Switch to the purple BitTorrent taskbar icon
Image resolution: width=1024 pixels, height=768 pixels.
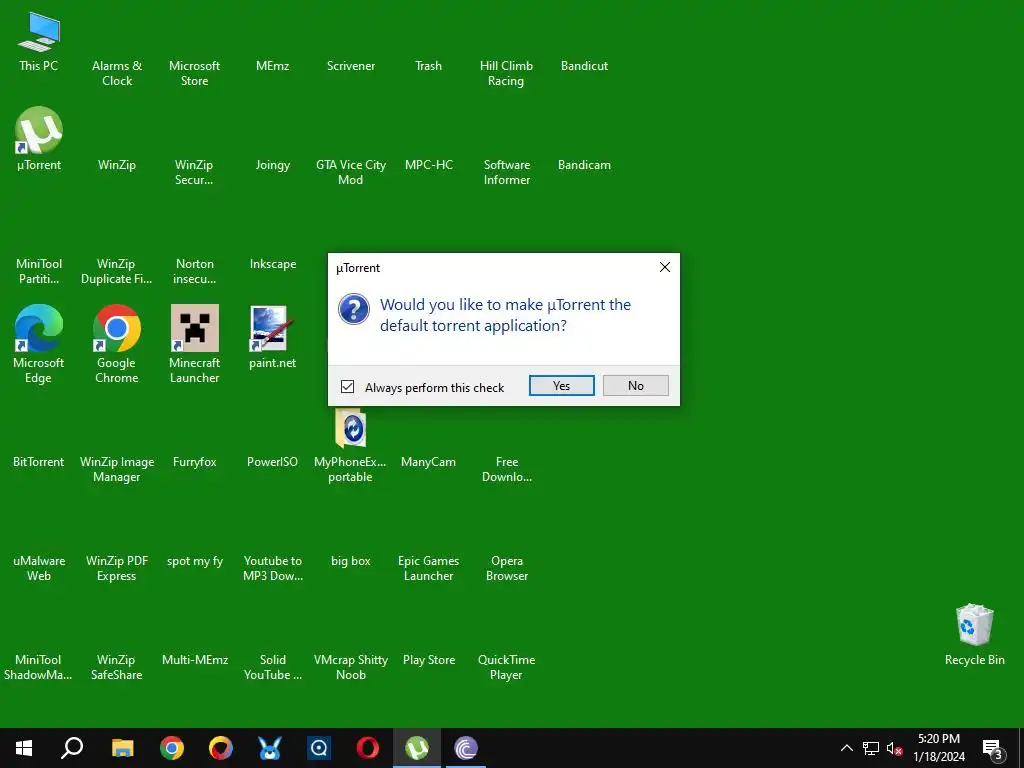tap(466, 748)
